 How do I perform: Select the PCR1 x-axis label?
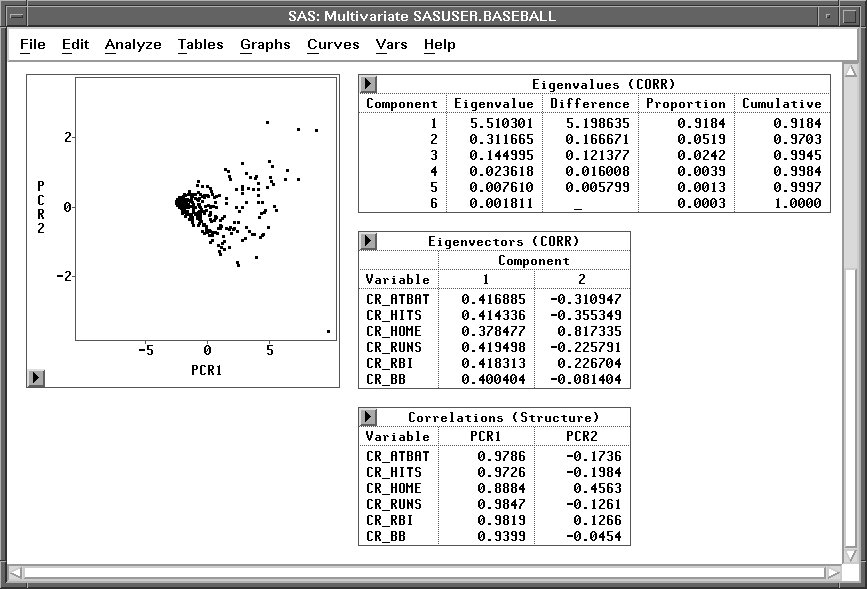click(207, 369)
